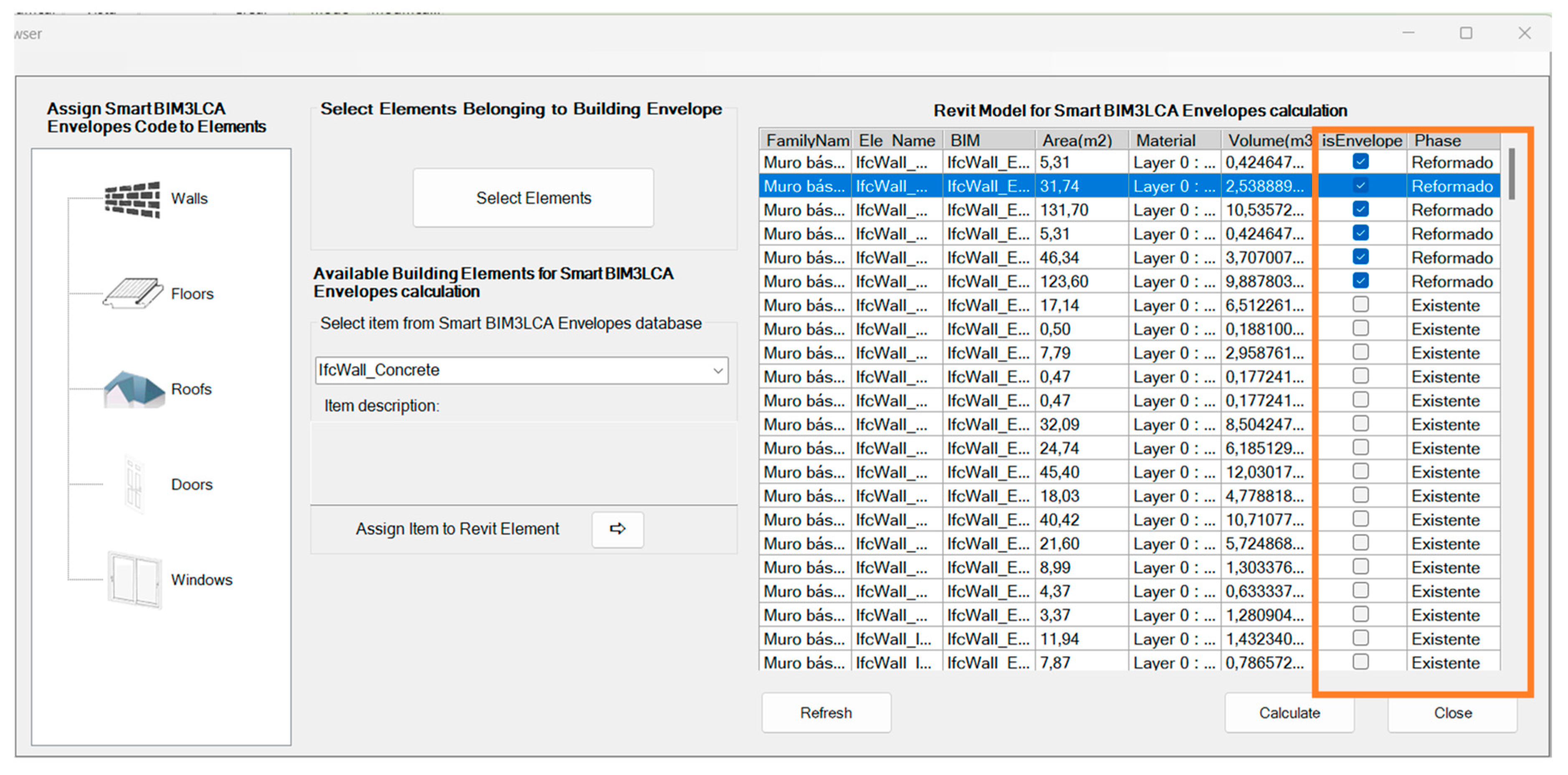
Task: Minimize the dialog window
Action: pos(1408,33)
